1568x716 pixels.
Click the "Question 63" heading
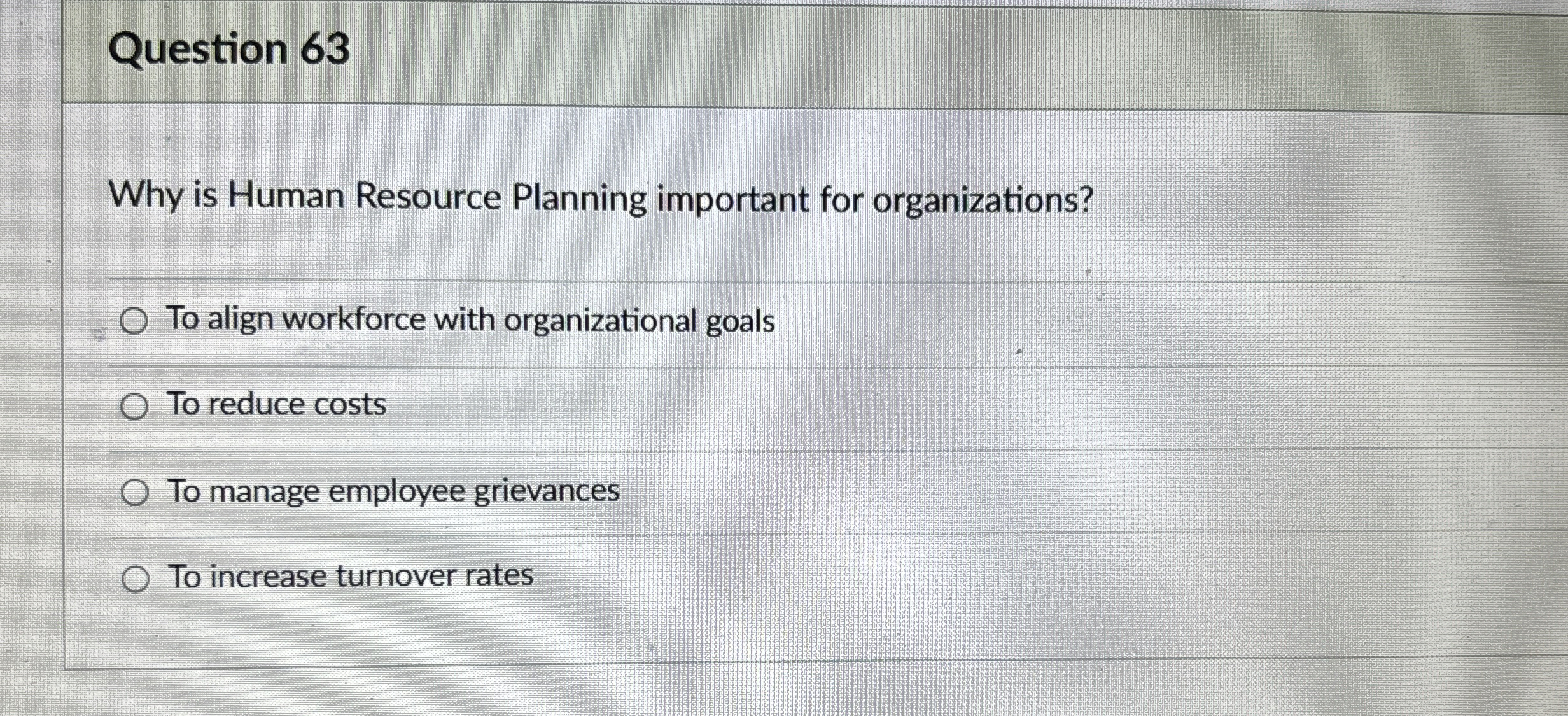229,49
